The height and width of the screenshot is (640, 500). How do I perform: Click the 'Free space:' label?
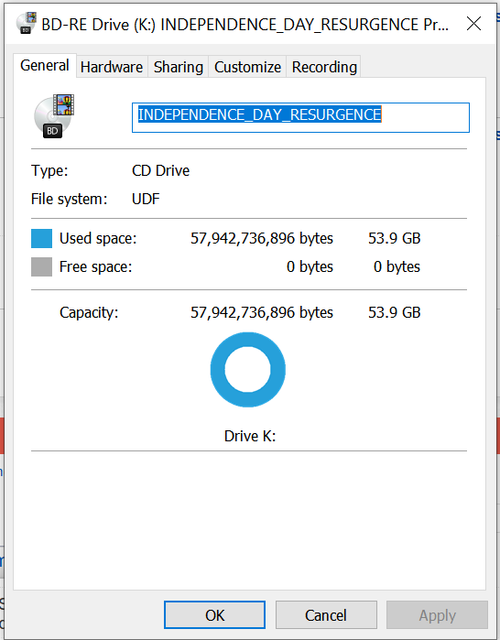[96, 267]
